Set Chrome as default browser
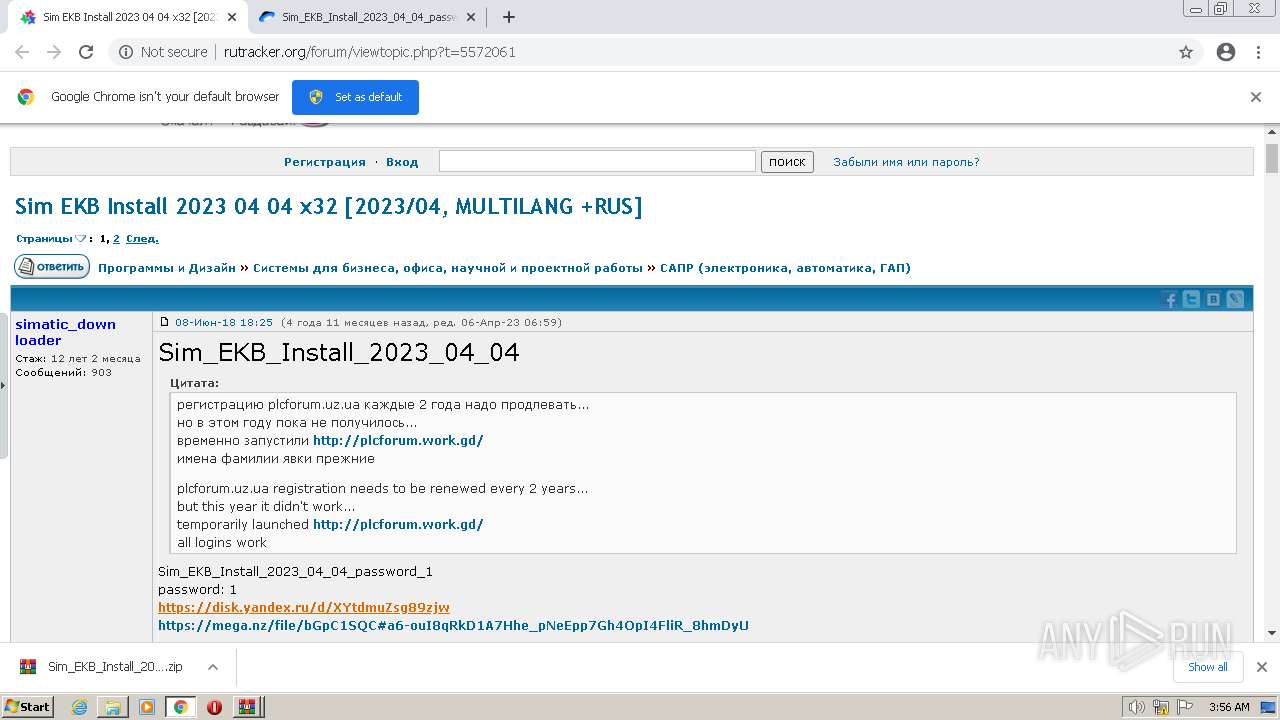Screen dimensions: 1280x720 [x=355, y=97]
